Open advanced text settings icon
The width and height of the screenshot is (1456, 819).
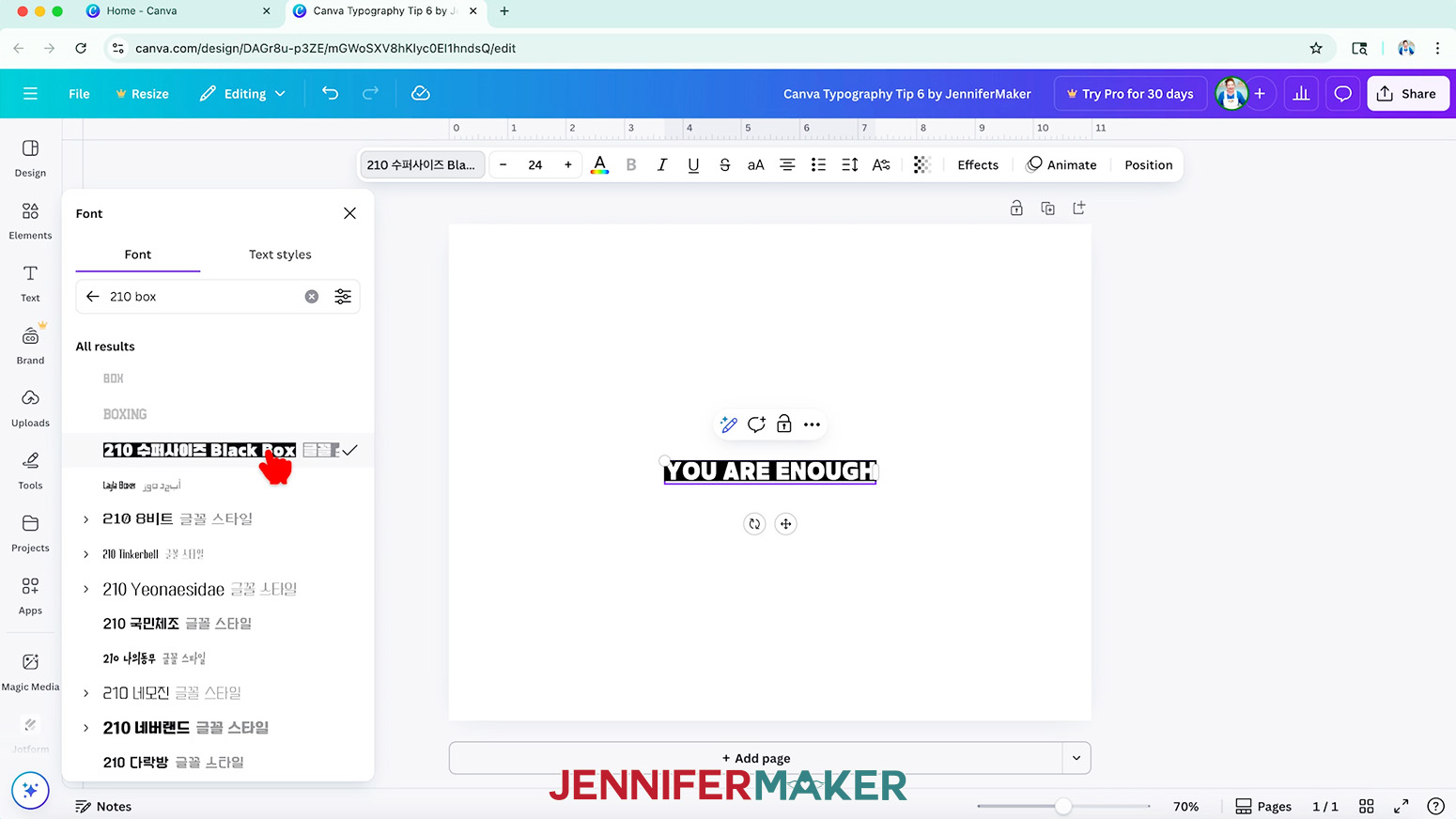[881, 164]
